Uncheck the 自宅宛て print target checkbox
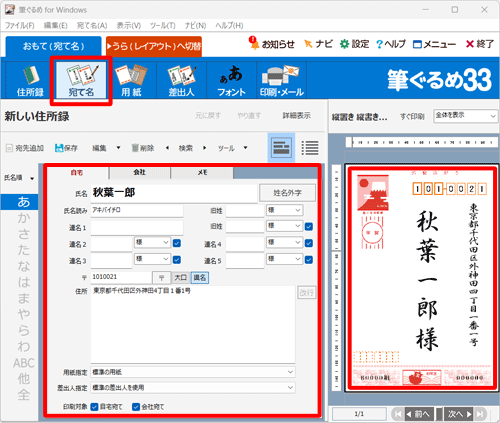The image size is (500, 423). (x=95, y=407)
